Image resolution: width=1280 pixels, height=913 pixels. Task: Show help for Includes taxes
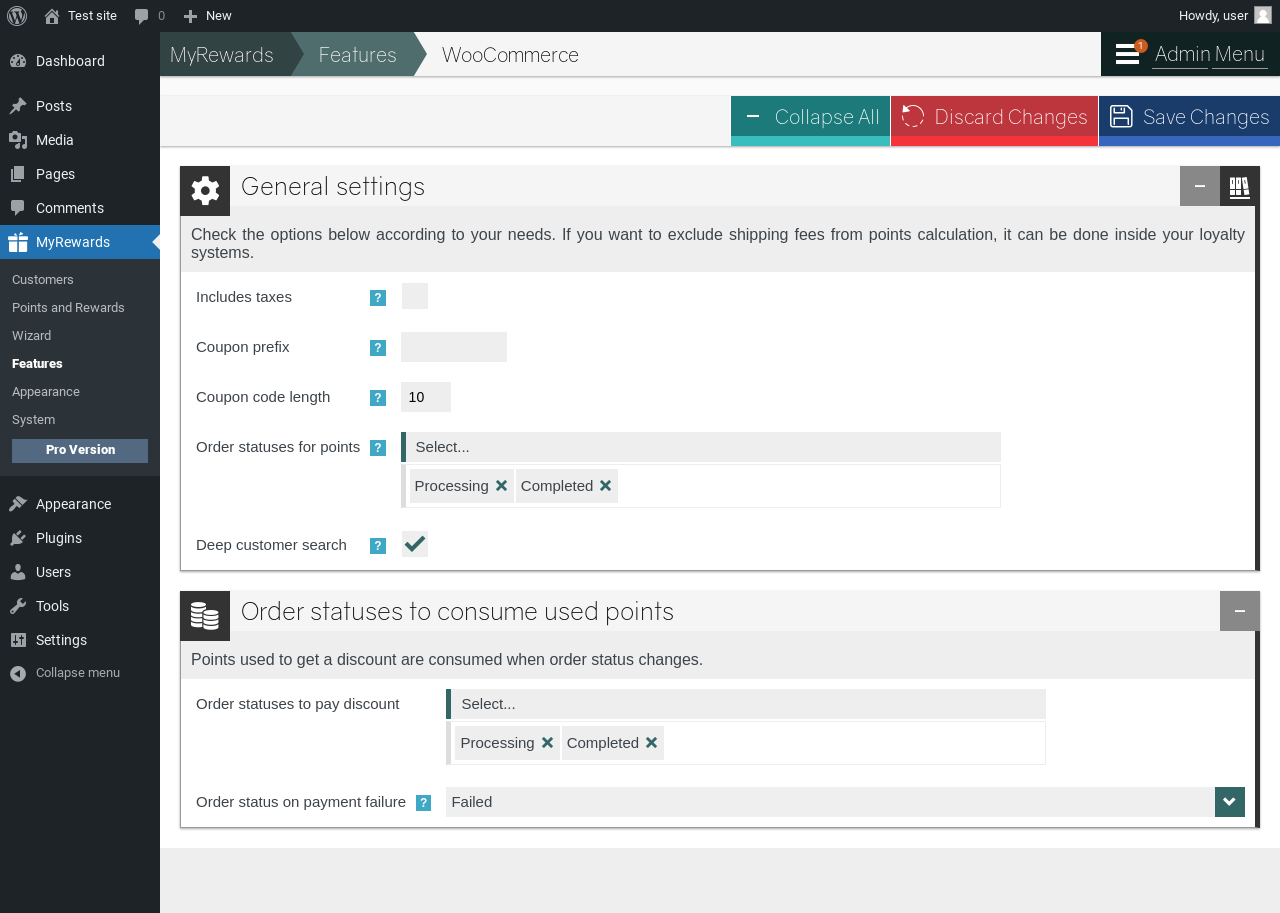[x=378, y=298]
